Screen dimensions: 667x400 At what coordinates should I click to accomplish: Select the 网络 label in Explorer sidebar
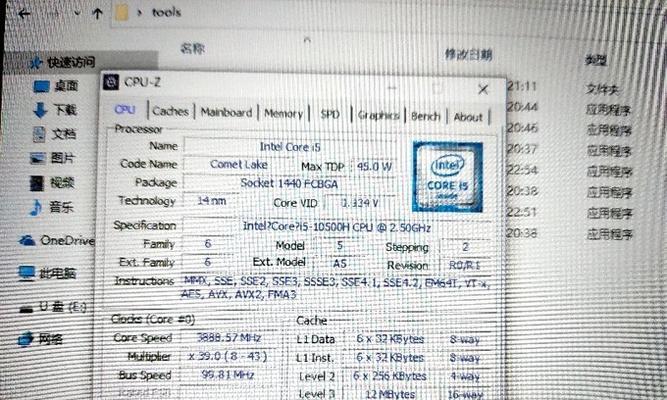(50, 339)
